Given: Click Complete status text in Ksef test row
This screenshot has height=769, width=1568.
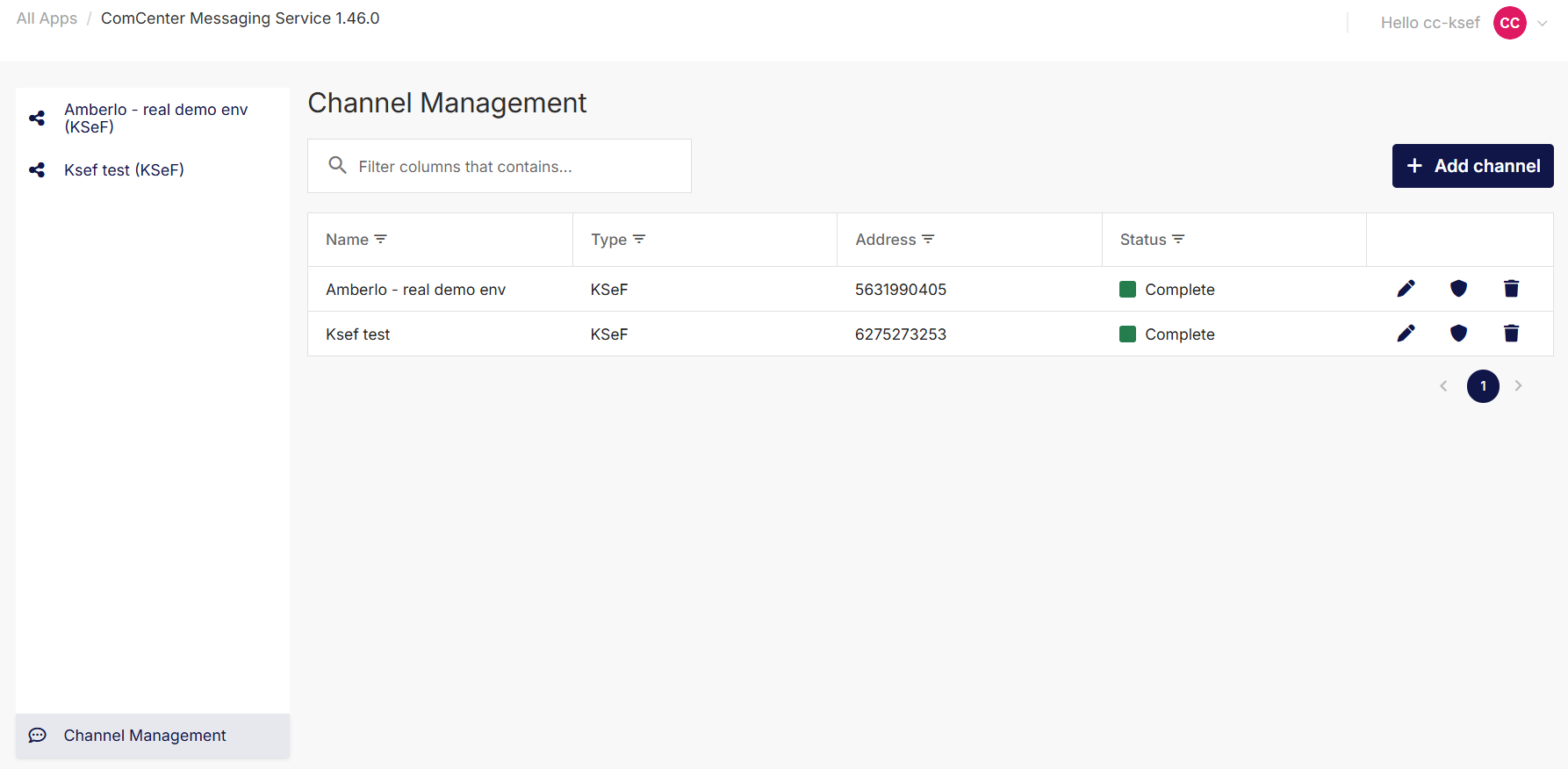Looking at the screenshot, I should point(1180,334).
